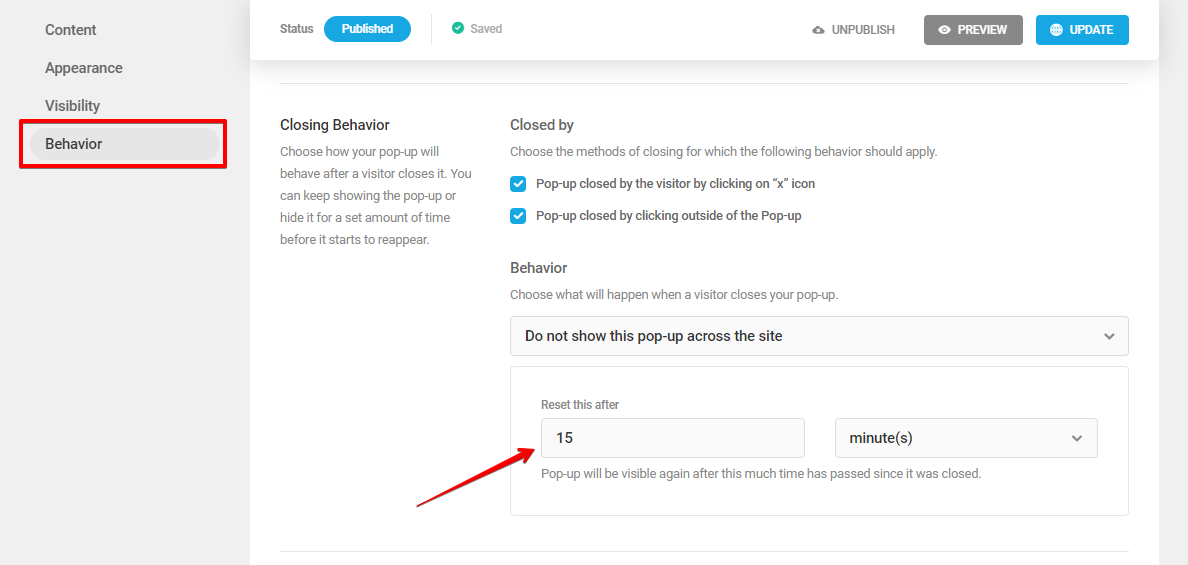Select the Behavior sidebar item
The image size is (1188, 565).
coord(125,144)
